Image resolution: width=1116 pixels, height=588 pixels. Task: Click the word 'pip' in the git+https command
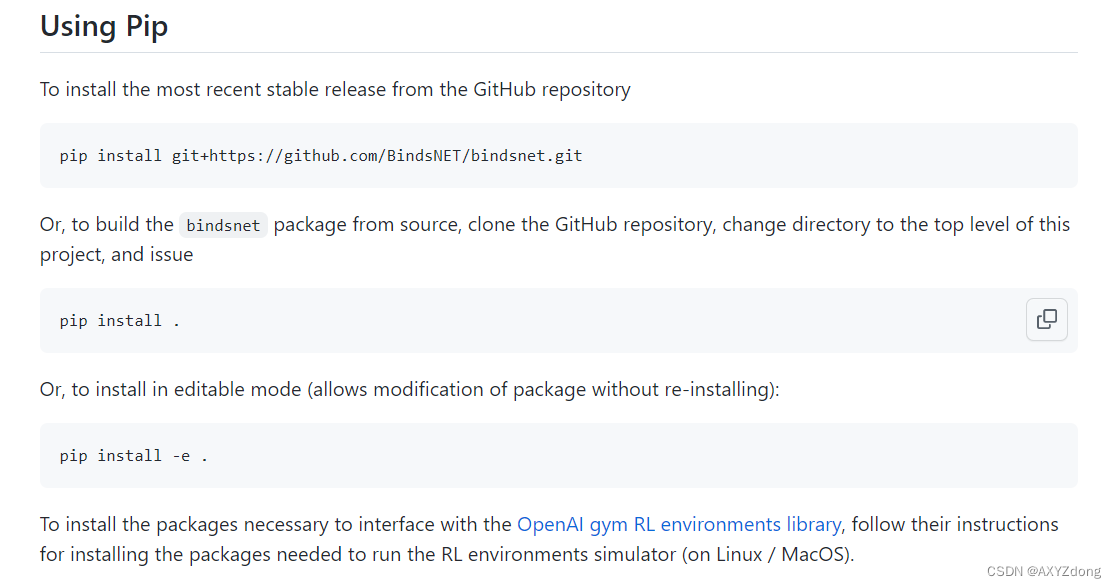(x=73, y=156)
